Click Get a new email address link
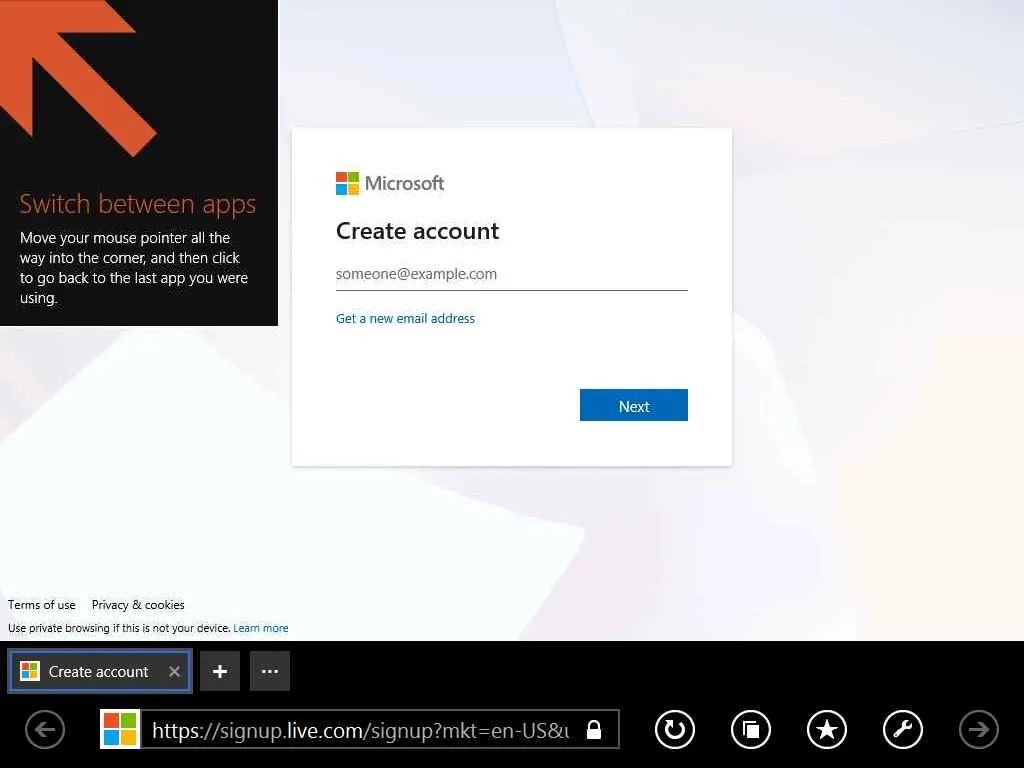This screenshot has height=768, width=1024. [405, 319]
